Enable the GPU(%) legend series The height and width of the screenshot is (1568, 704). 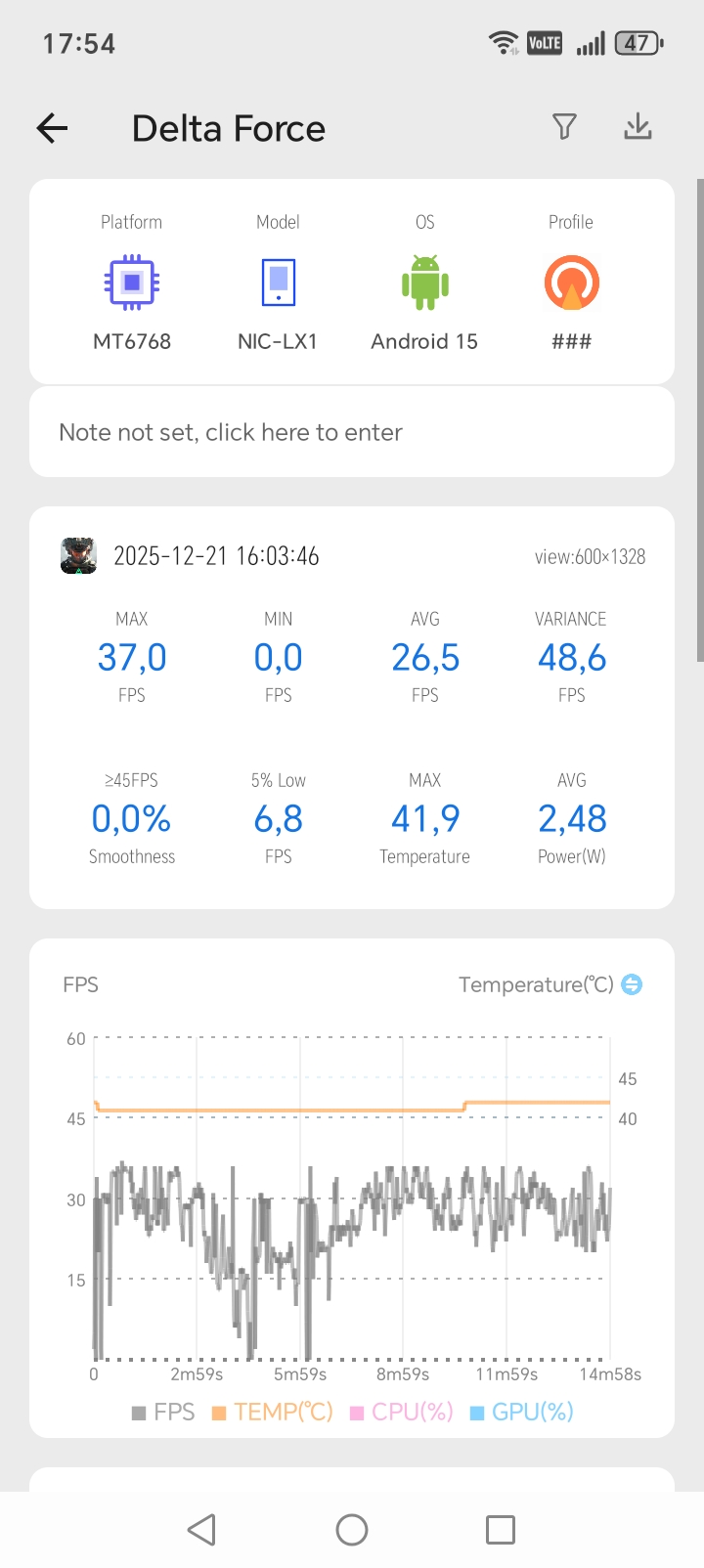[522, 1412]
